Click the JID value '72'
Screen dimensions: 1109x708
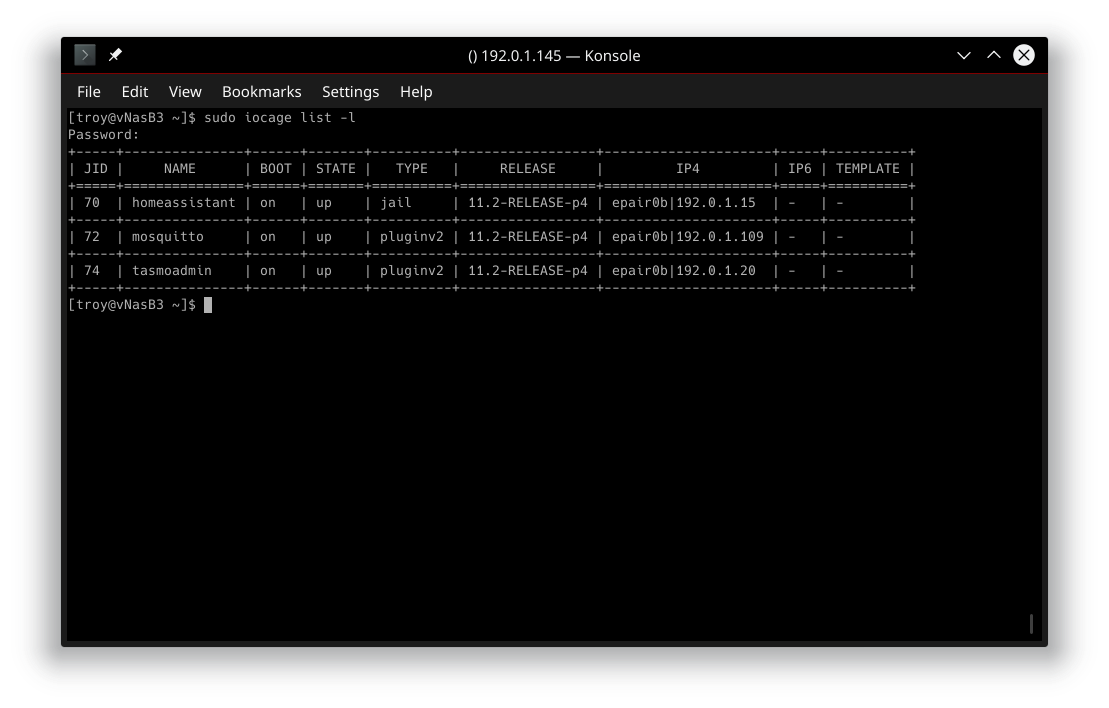pyautogui.click(x=92, y=237)
